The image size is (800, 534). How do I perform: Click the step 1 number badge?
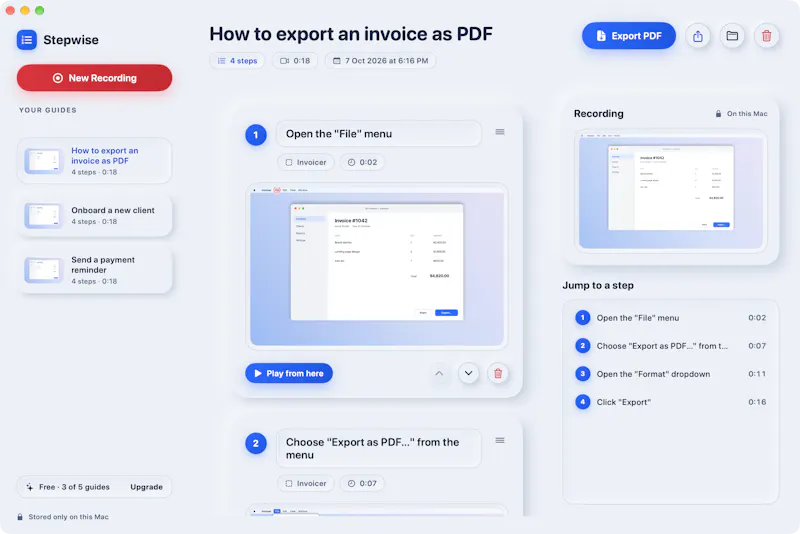pos(256,135)
